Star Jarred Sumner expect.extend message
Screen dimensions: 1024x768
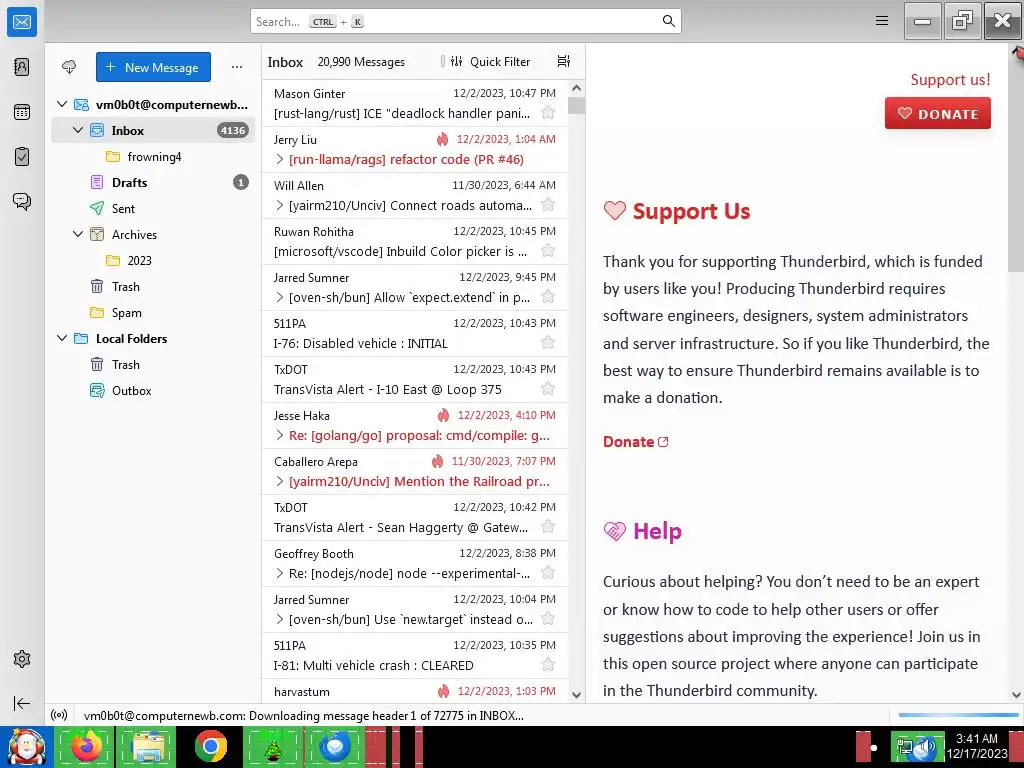[x=548, y=297]
